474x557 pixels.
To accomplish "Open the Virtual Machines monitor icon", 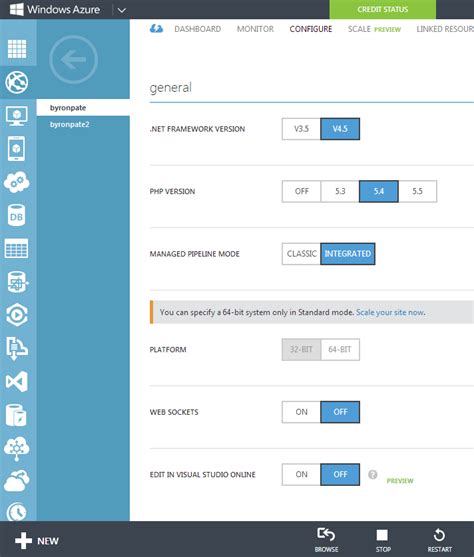I will 17,116.
